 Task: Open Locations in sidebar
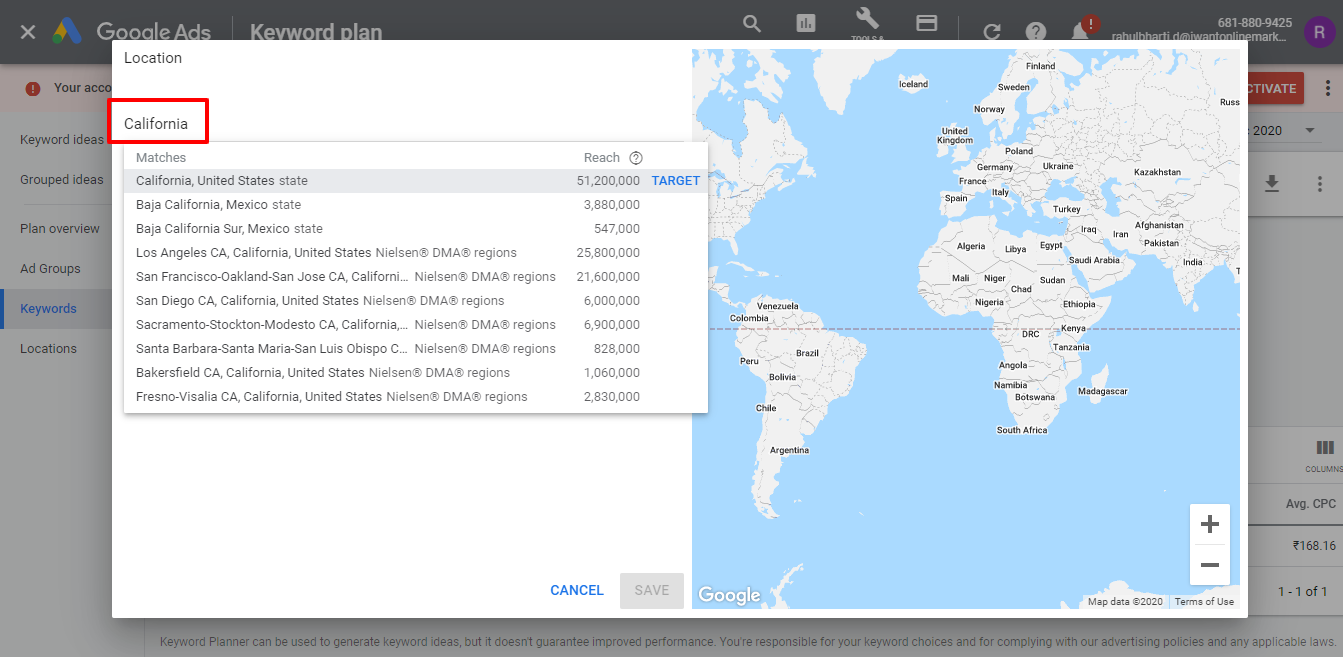48,349
